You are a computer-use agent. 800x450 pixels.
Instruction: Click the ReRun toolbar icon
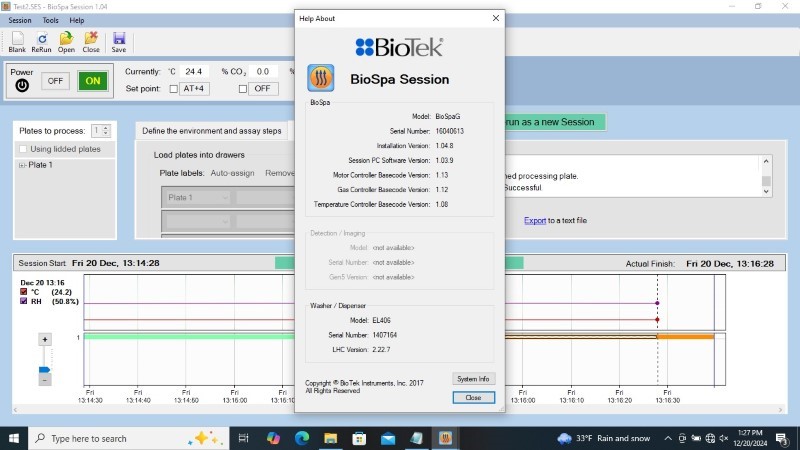[41, 41]
